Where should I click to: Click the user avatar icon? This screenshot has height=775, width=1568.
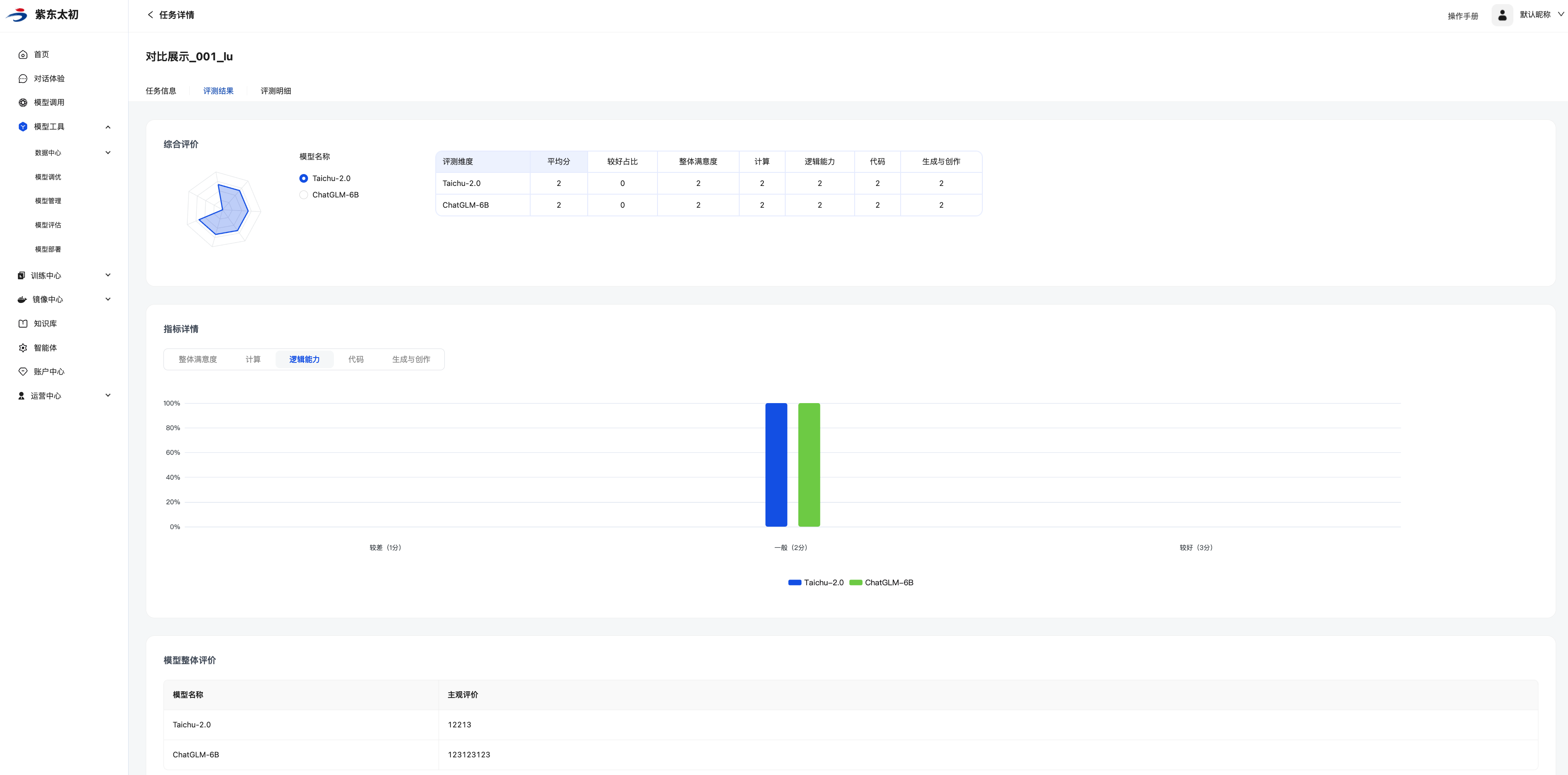tap(1501, 15)
